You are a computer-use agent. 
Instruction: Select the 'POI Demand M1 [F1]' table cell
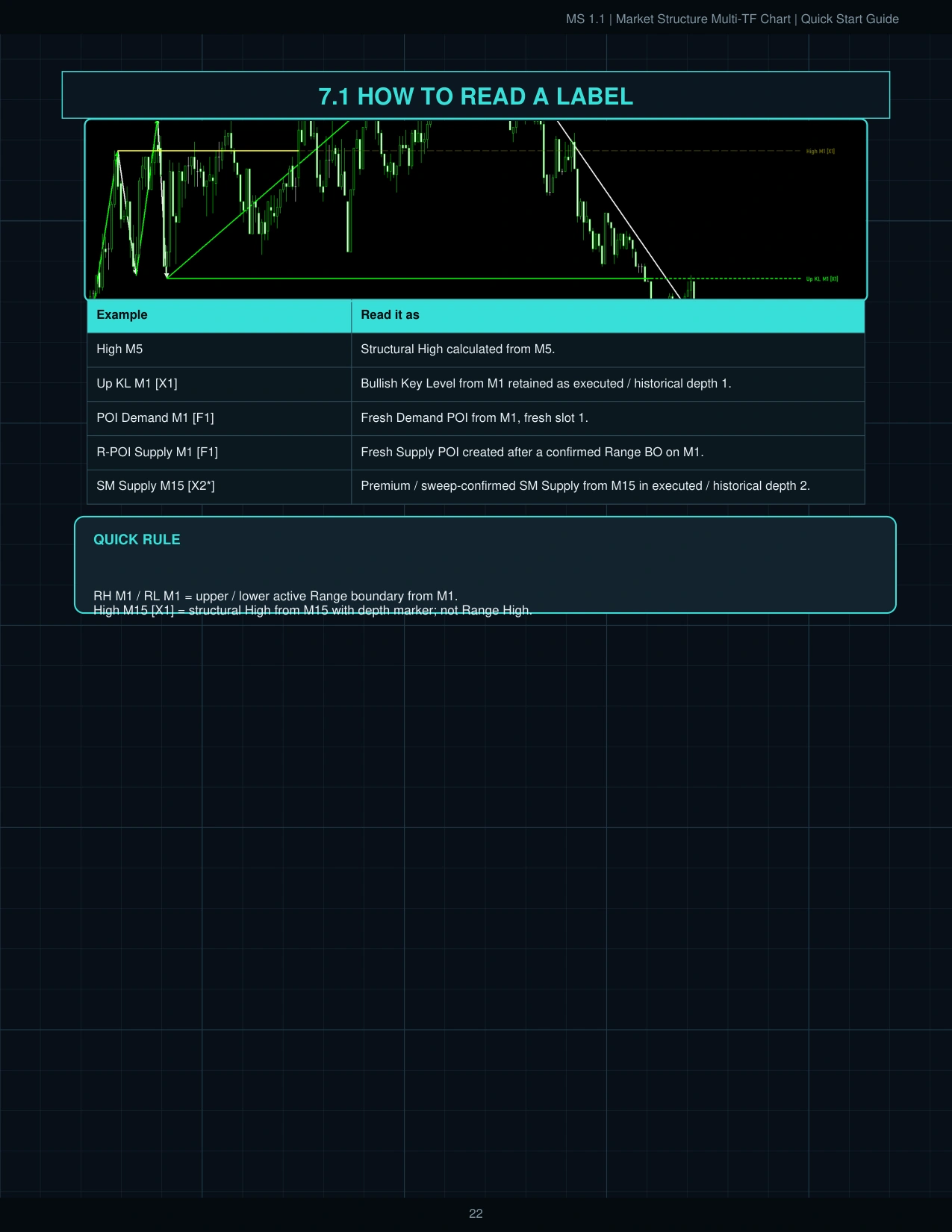point(220,418)
